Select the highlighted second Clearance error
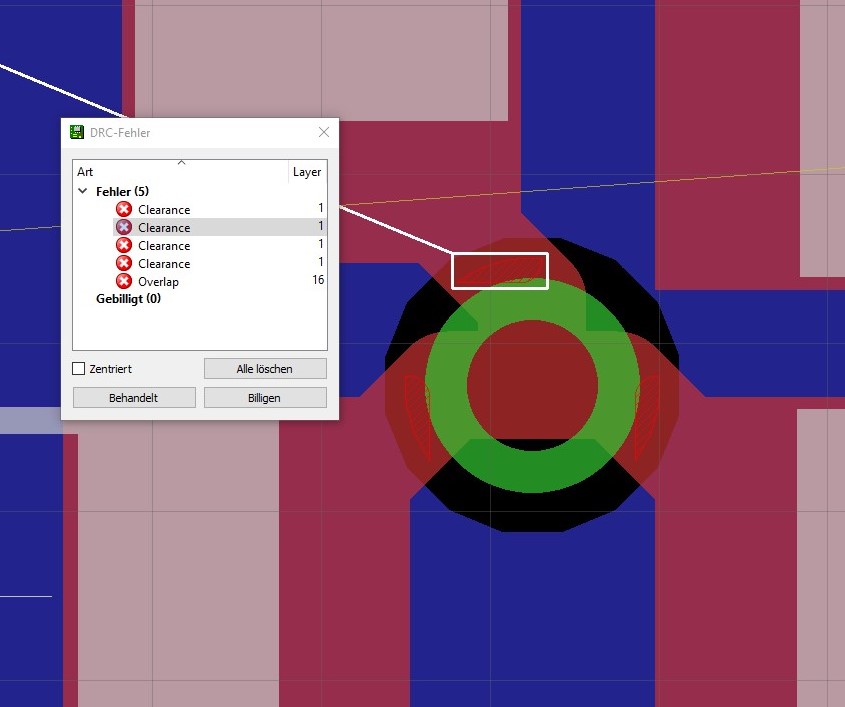Image resolution: width=845 pixels, height=707 pixels. click(219, 227)
